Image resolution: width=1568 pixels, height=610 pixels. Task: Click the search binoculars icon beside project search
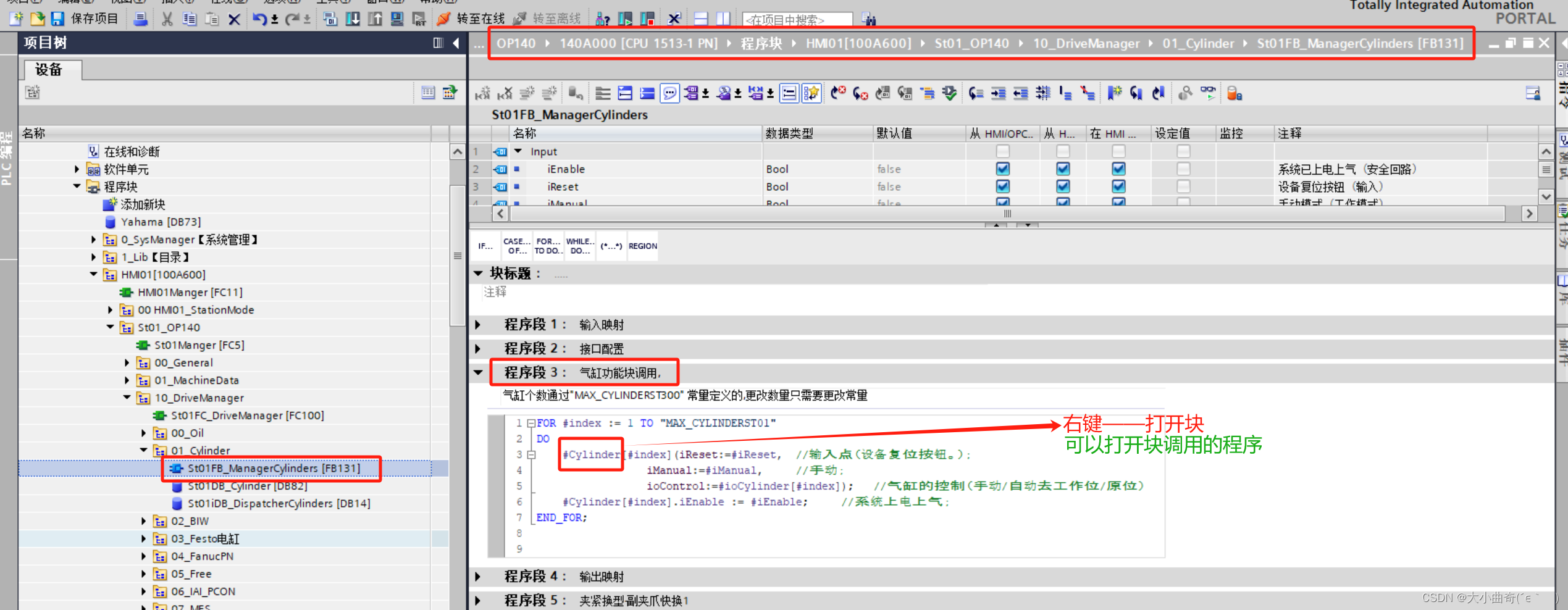[x=868, y=19]
